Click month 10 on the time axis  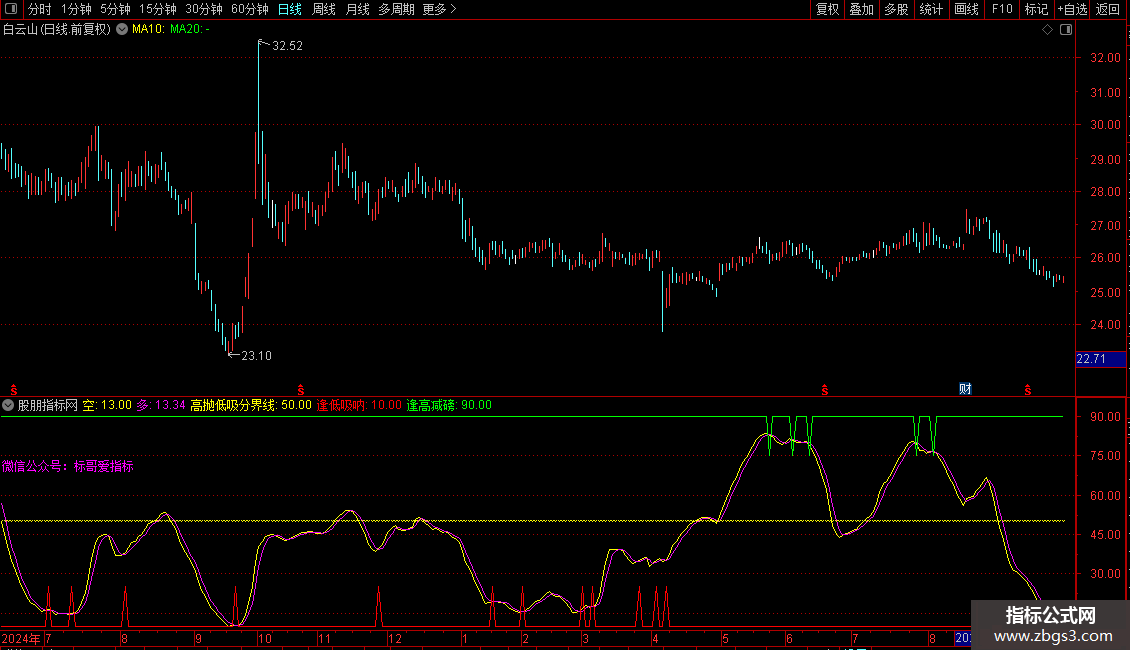click(264, 638)
